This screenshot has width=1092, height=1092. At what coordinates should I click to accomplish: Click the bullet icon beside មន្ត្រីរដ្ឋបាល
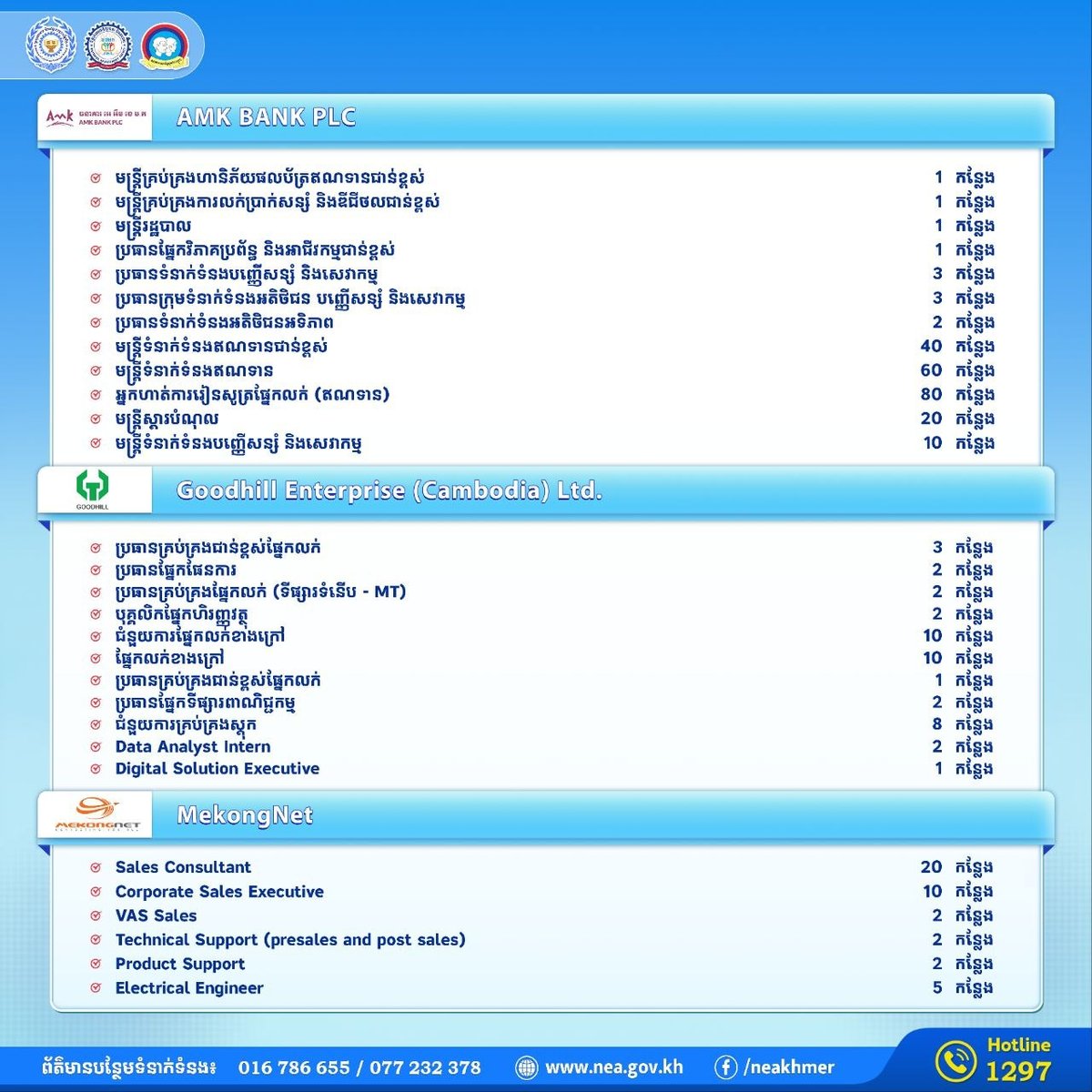click(96, 227)
